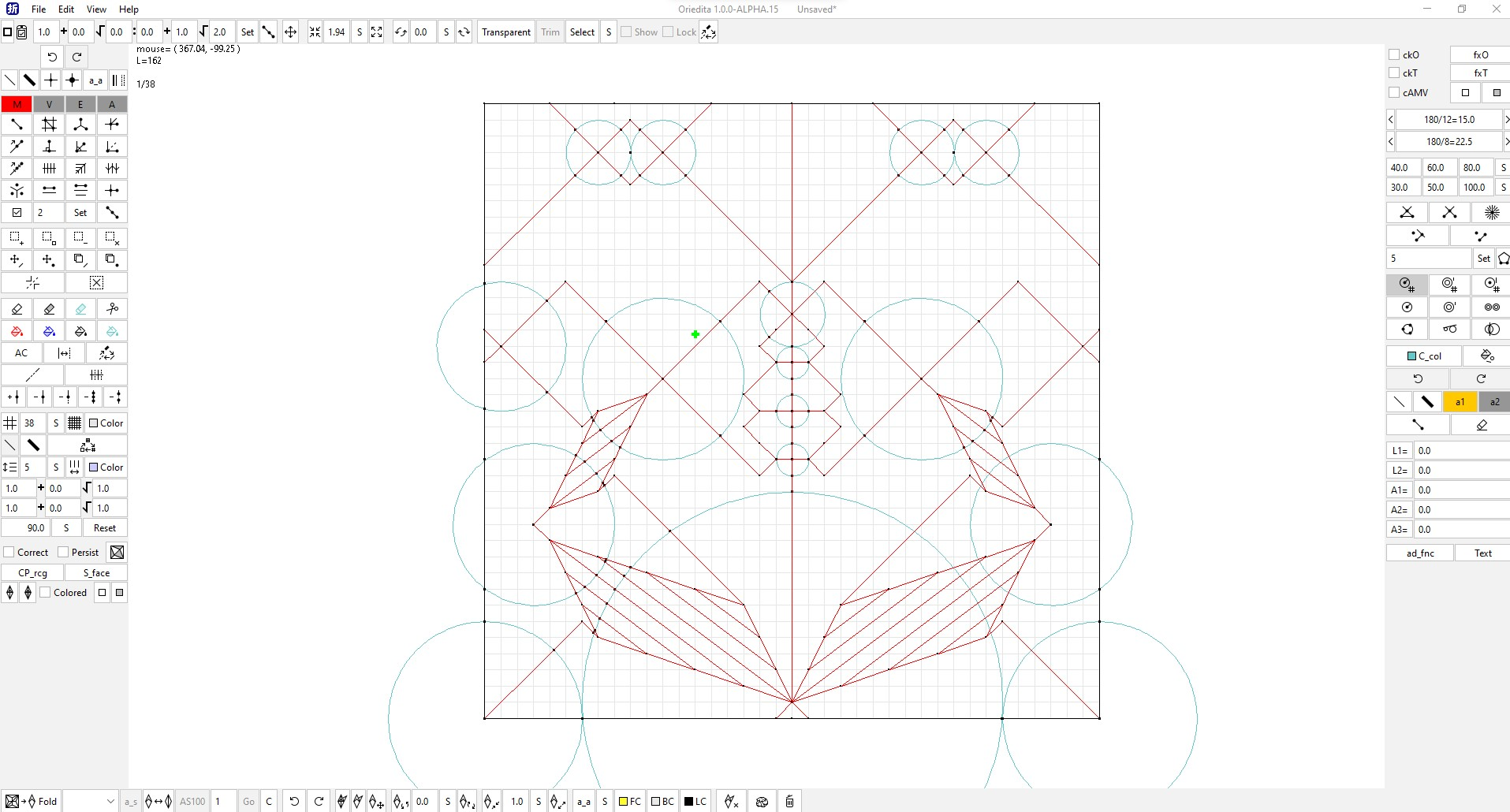Open the C_col circle color picker
This screenshot has height=812, width=1510.
point(1424,356)
